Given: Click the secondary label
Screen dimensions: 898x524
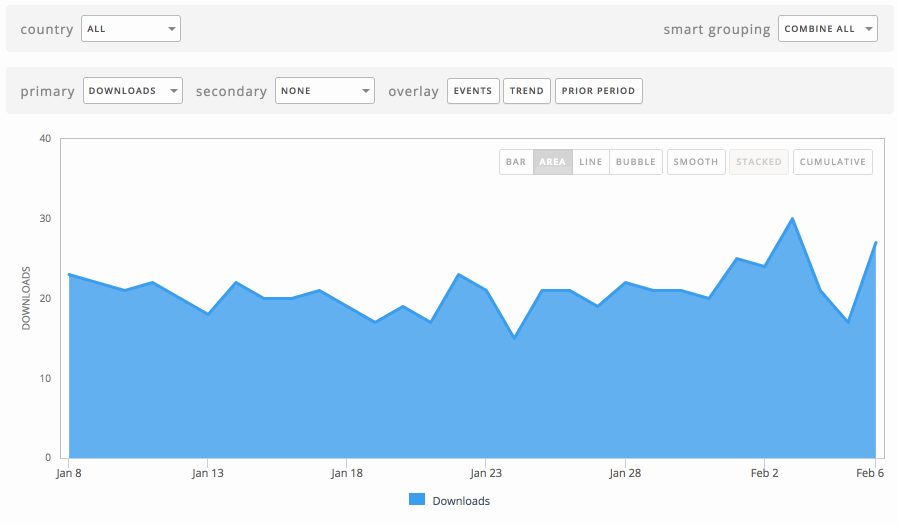Looking at the screenshot, I should pos(231,92).
